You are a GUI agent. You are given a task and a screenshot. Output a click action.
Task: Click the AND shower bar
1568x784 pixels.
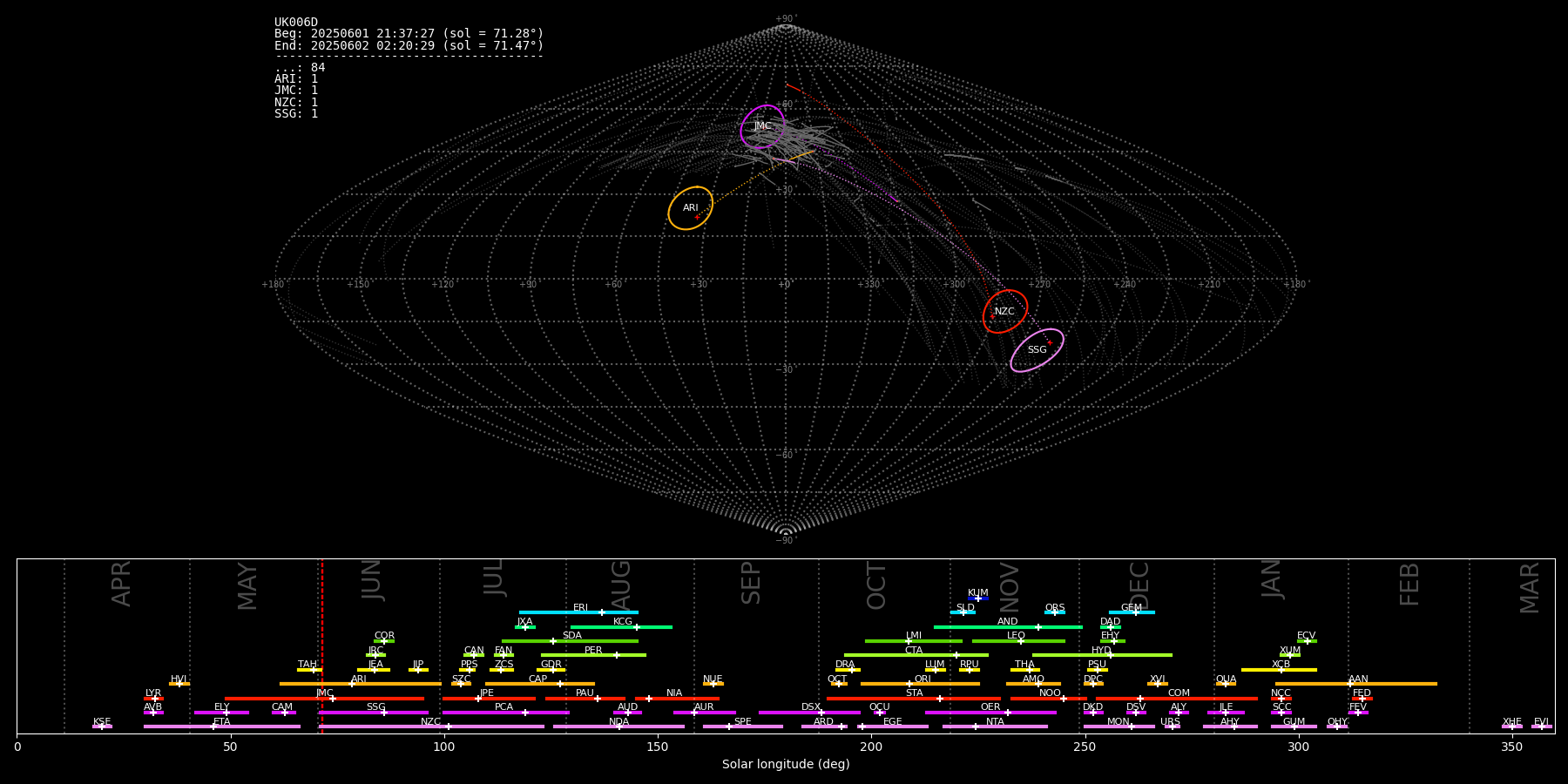click(1008, 626)
